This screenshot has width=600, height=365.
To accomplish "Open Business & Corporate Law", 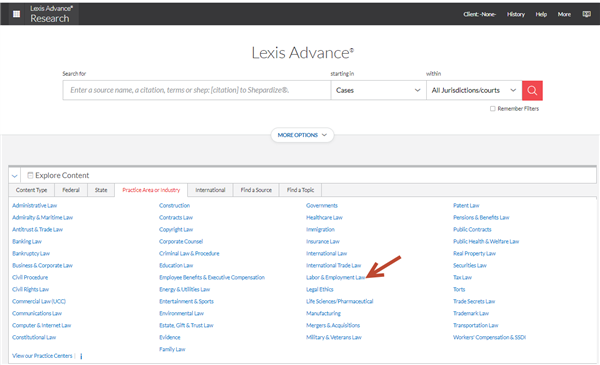I will (x=42, y=266).
